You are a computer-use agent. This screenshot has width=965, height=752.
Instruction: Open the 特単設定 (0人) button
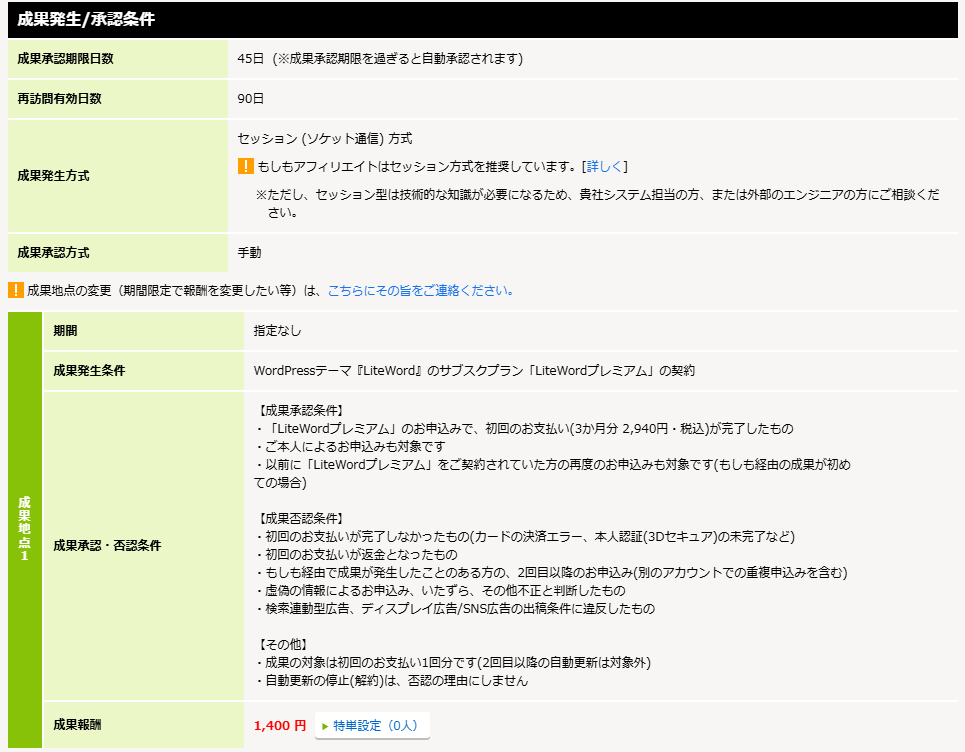pyautogui.click(x=372, y=726)
